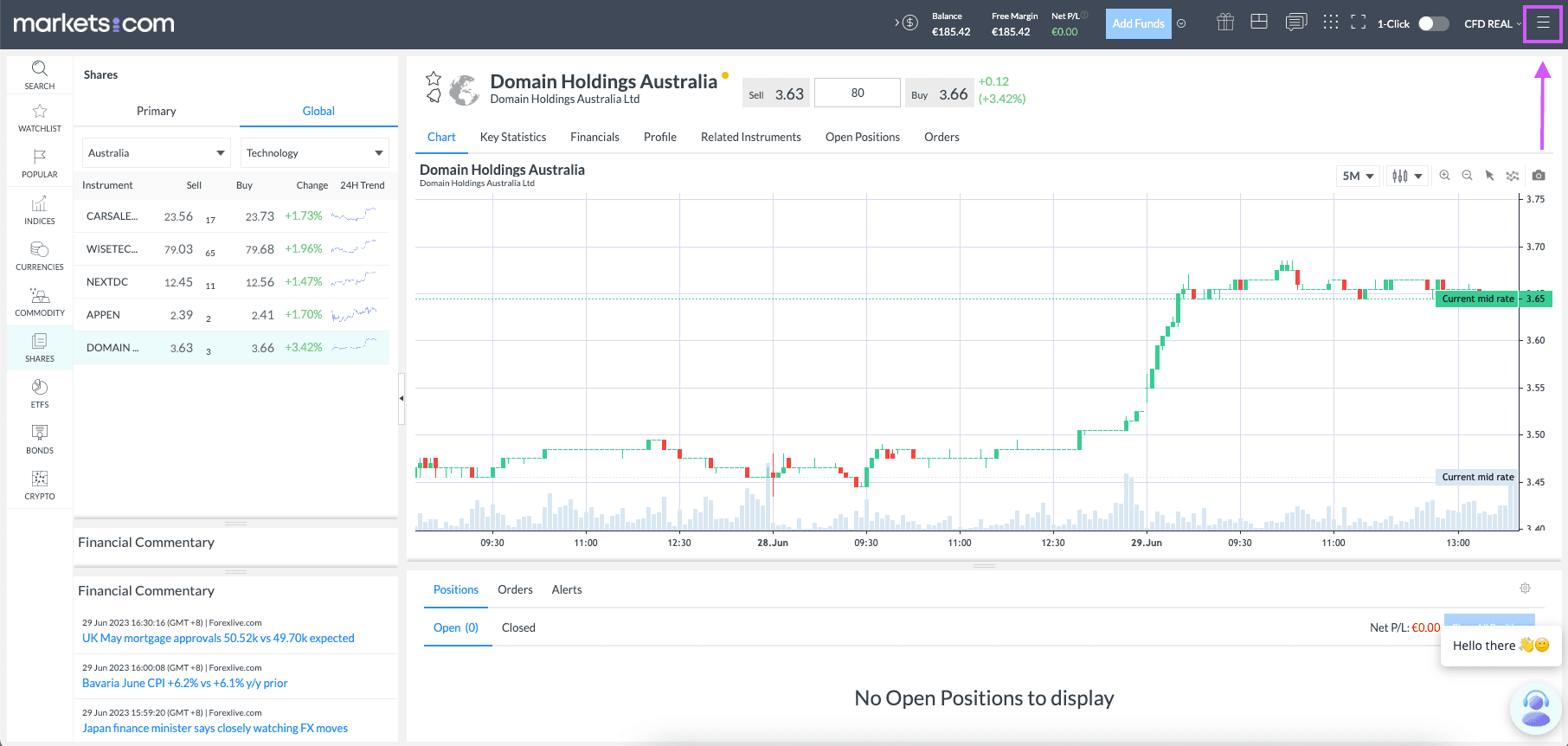Open chart indicators and studies icon
The height and width of the screenshot is (746, 1568).
pyautogui.click(x=1512, y=176)
